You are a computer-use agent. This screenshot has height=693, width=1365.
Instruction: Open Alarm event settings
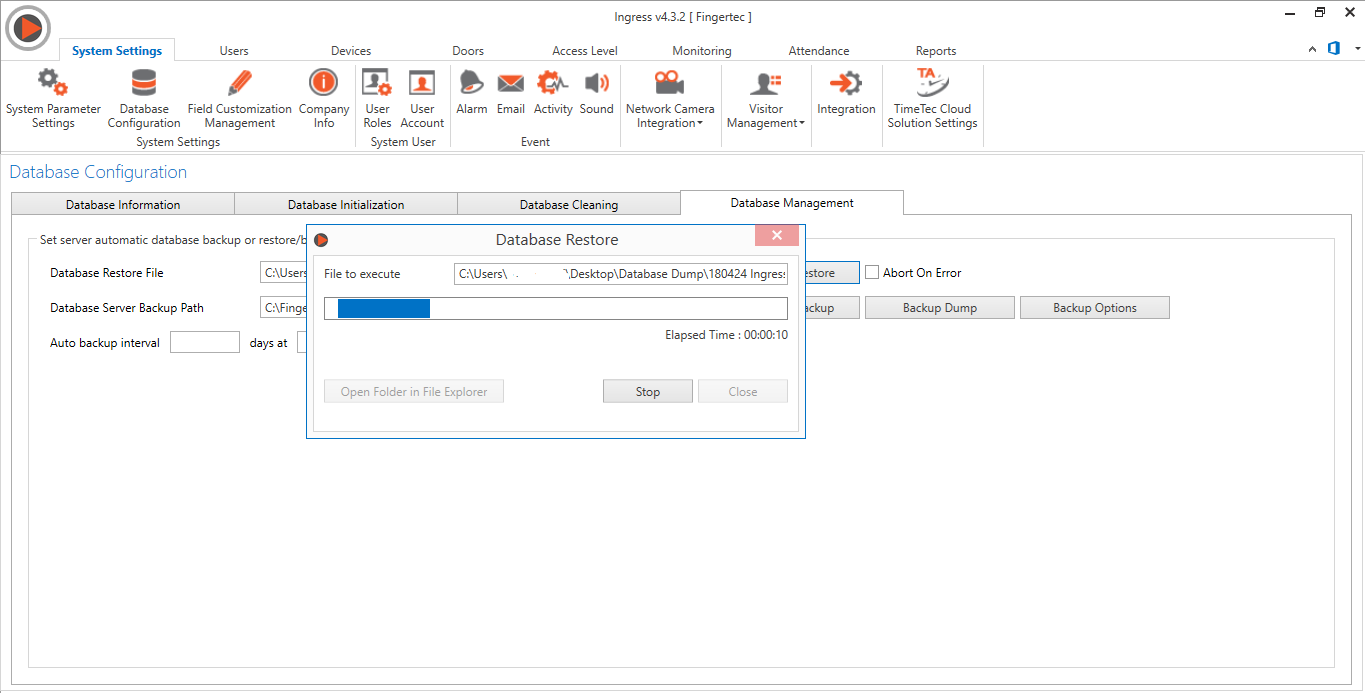pos(471,93)
